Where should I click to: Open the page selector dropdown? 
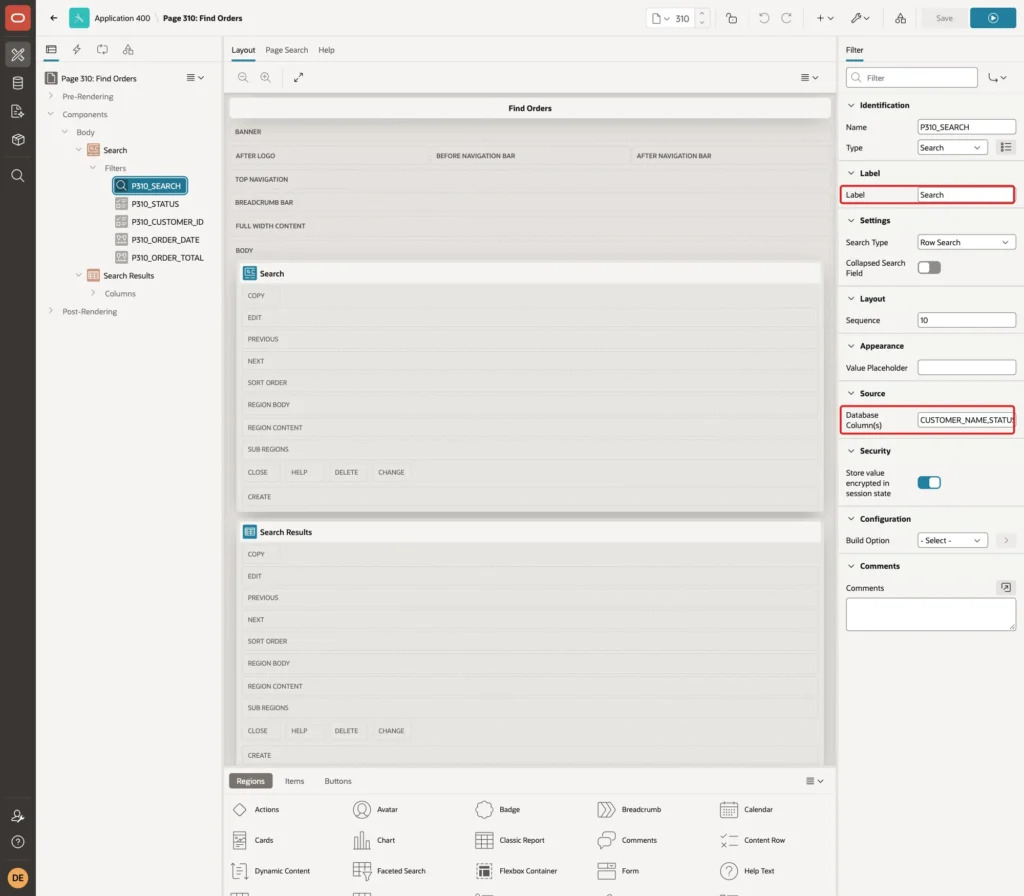coord(661,18)
